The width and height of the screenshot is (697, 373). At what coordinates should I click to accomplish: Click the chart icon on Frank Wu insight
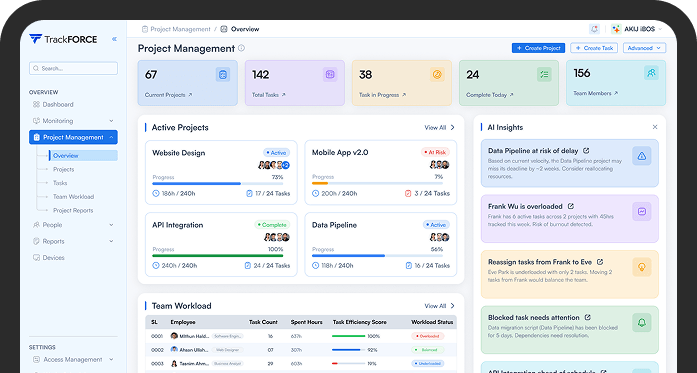click(641, 212)
